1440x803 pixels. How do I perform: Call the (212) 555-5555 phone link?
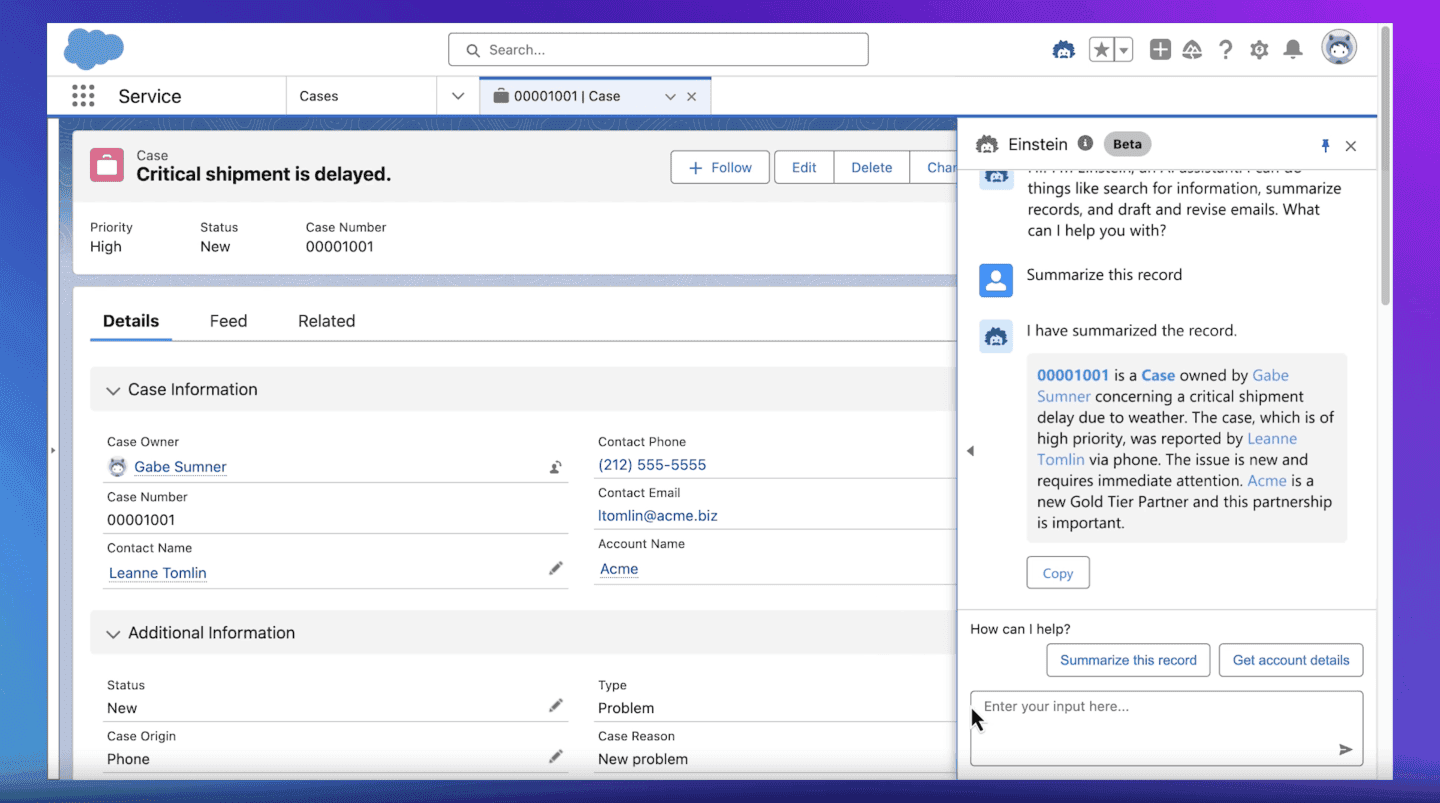point(652,465)
